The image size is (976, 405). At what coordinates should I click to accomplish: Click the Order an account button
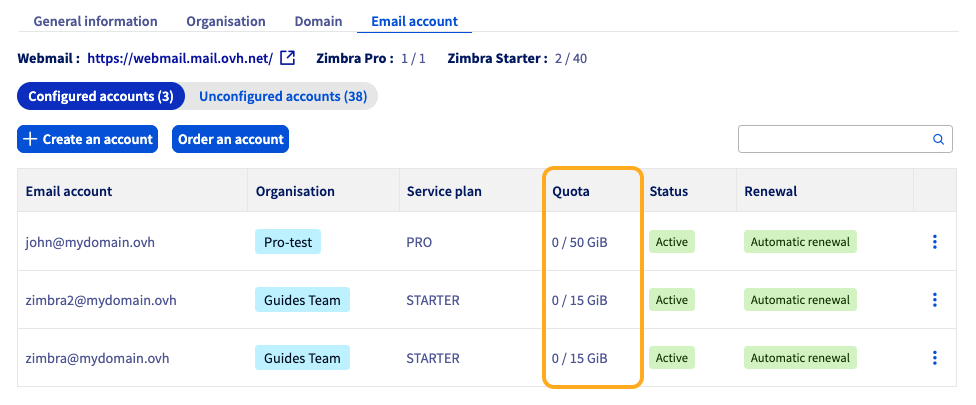pos(230,140)
